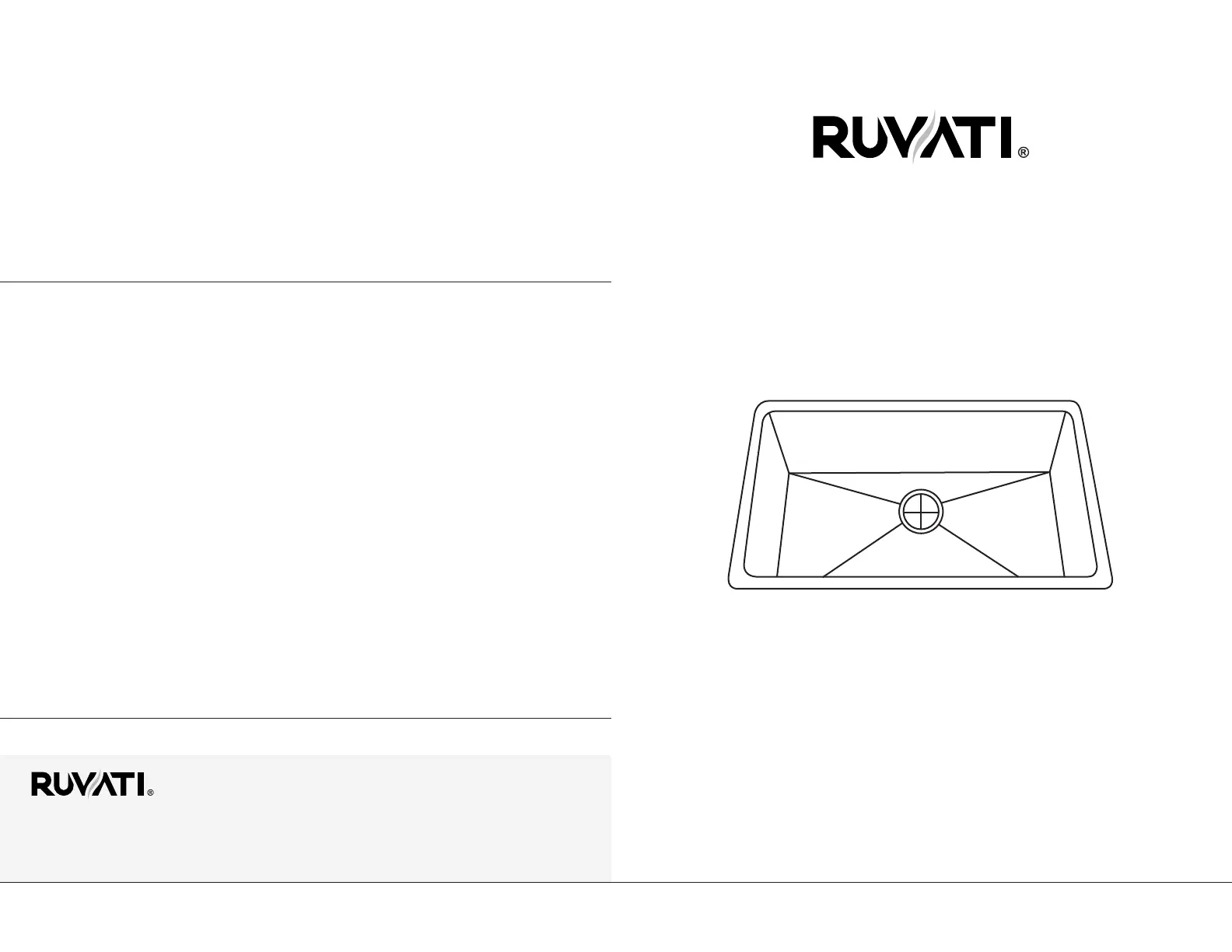The image size is (1232, 952).
Task: Click the swoosh in the small footer logo
Action: [x=92, y=784]
